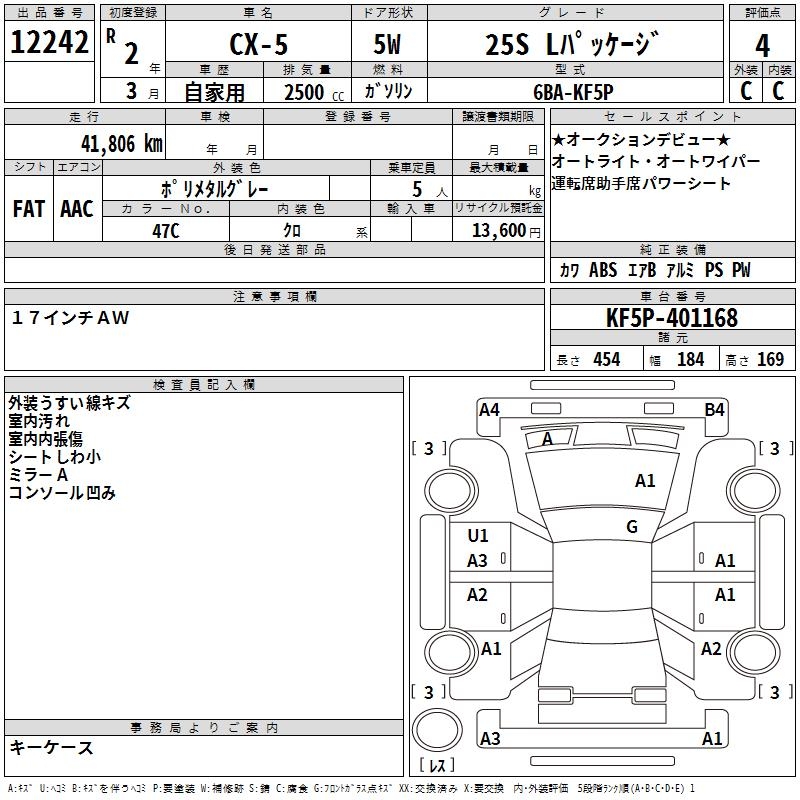Click the equipment code アルミ
800x800 pixels.
click(x=681, y=270)
